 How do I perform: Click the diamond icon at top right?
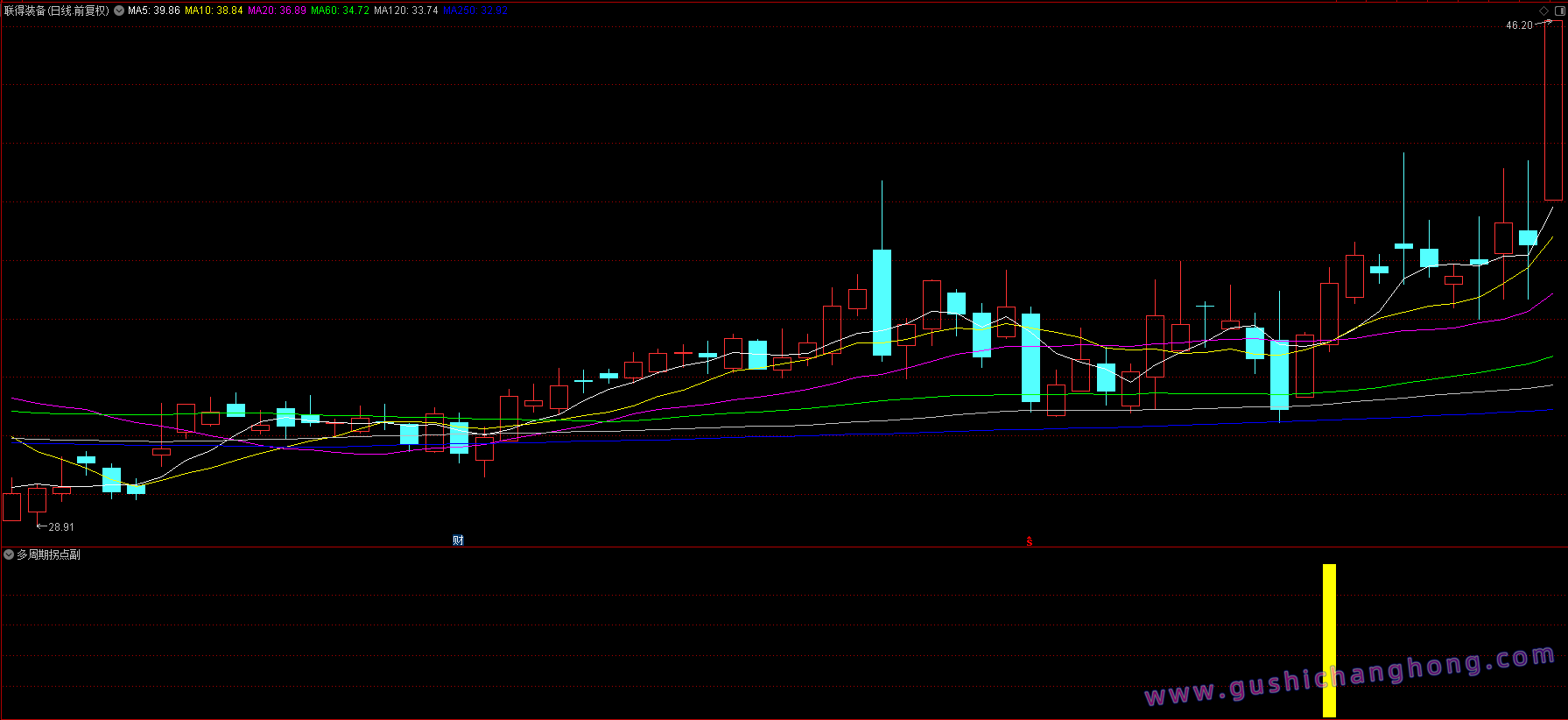click(1544, 11)
